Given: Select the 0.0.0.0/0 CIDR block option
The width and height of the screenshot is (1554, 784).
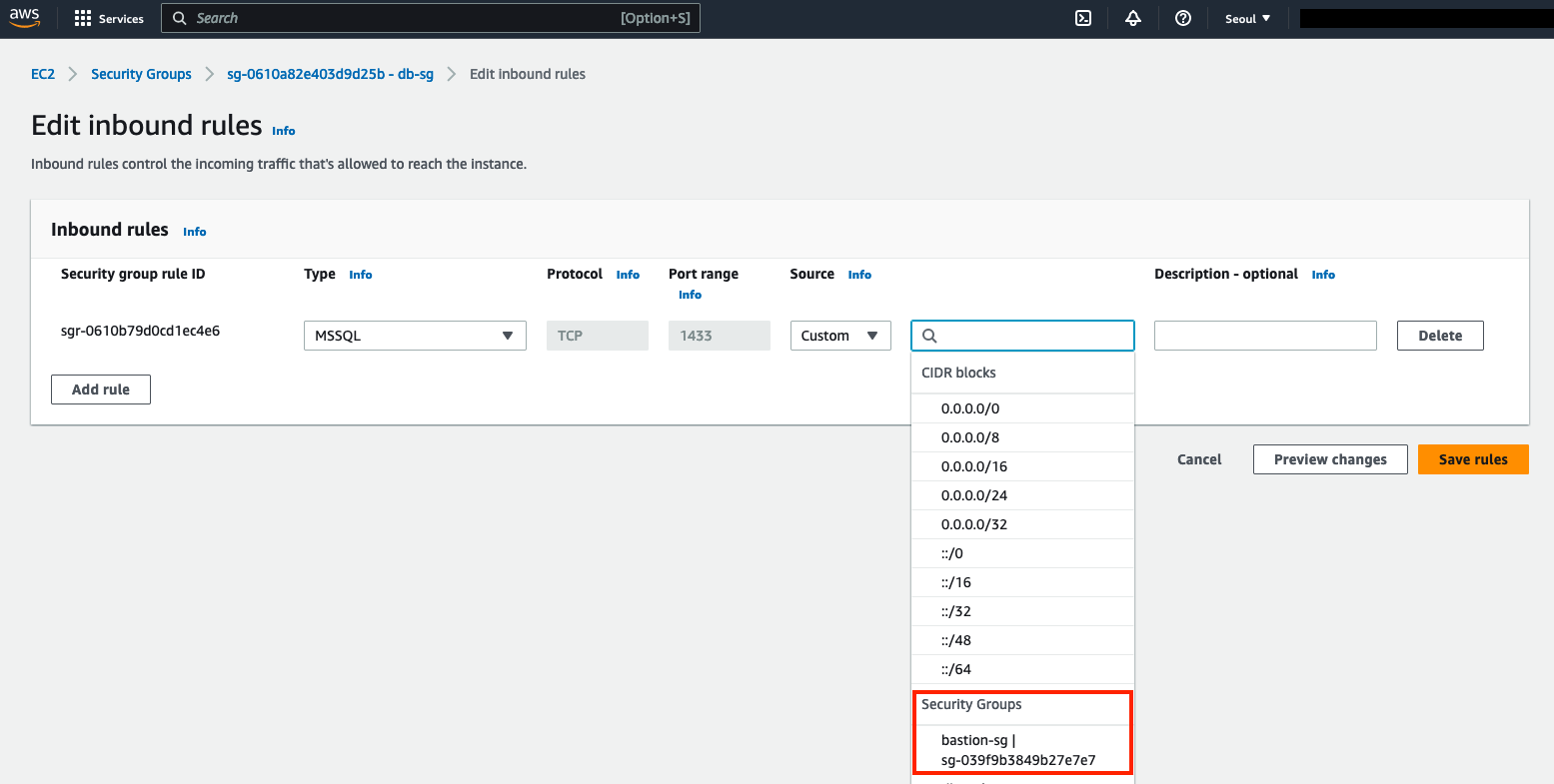Looking at the screenshot, I should tap(969, 408).
